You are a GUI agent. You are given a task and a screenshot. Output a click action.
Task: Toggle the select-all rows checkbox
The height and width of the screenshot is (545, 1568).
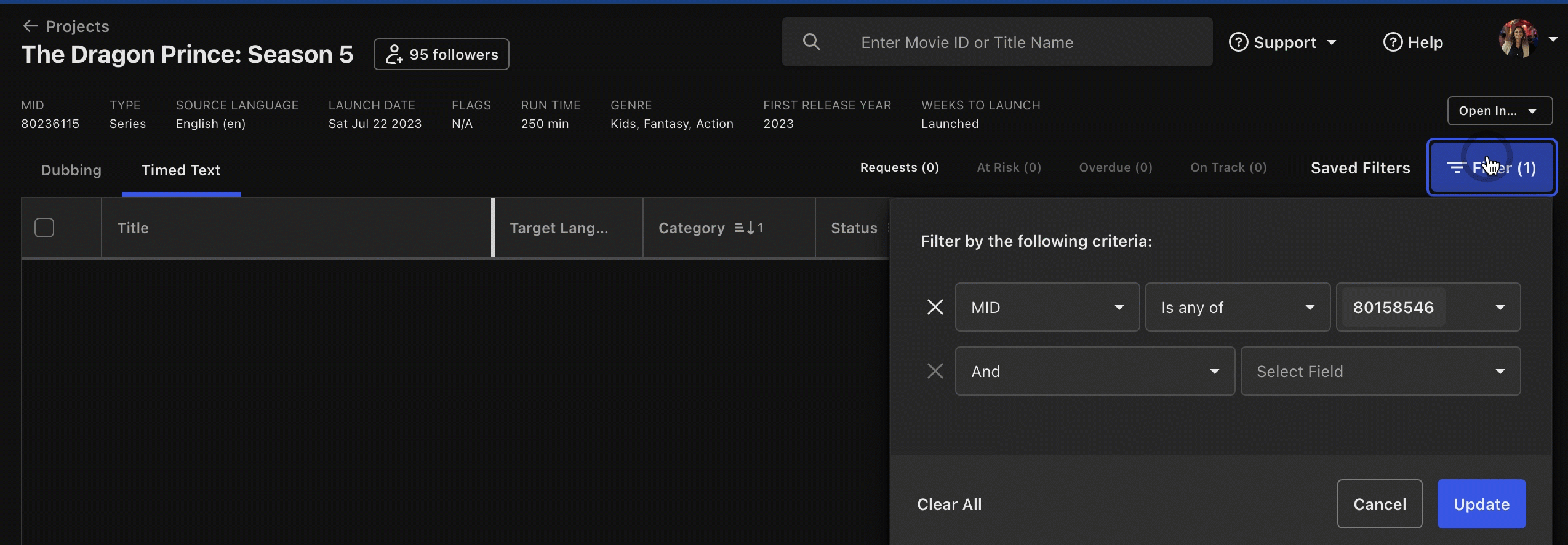pos(44,228)
